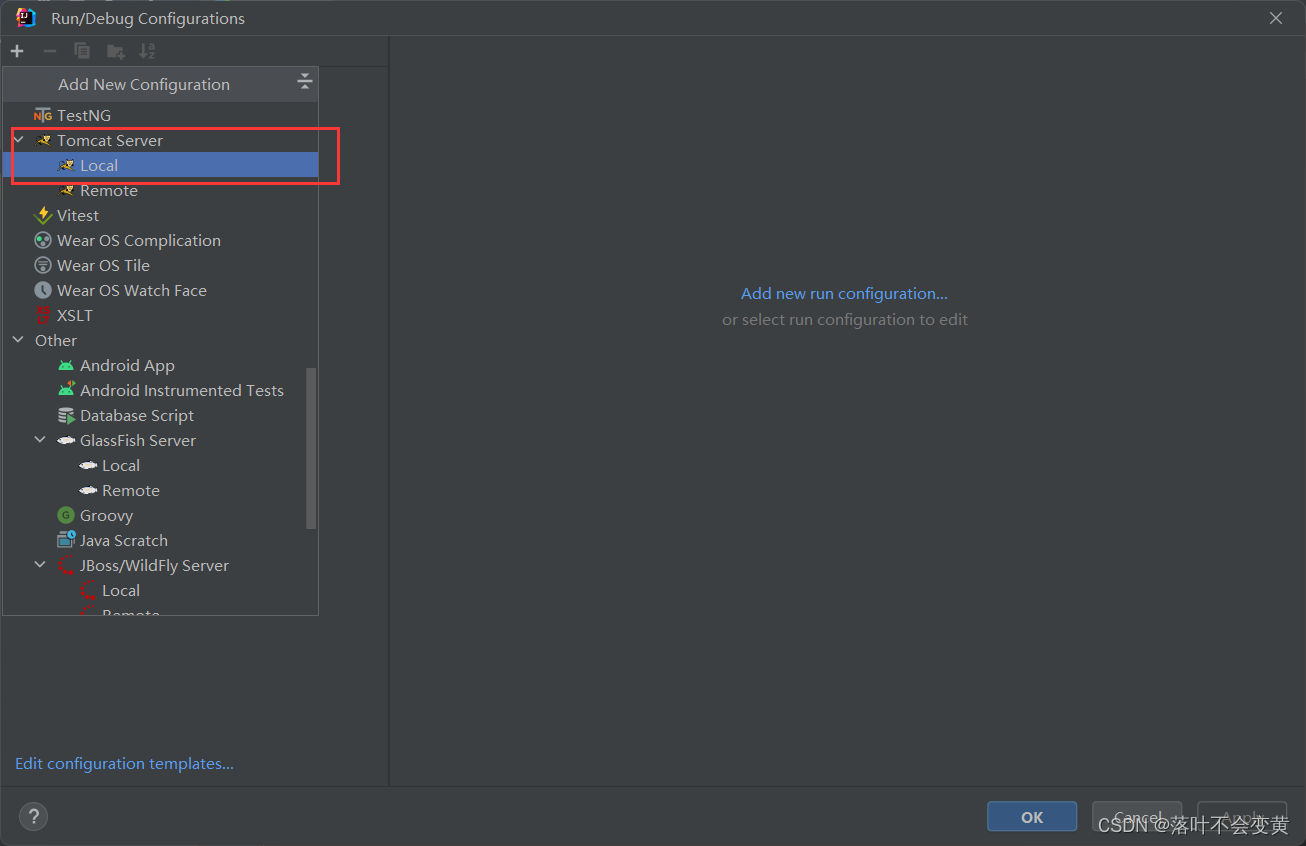This screenshot has width=1306, height=846.
Task: Choose Java Scratch text
Action: 124,541
